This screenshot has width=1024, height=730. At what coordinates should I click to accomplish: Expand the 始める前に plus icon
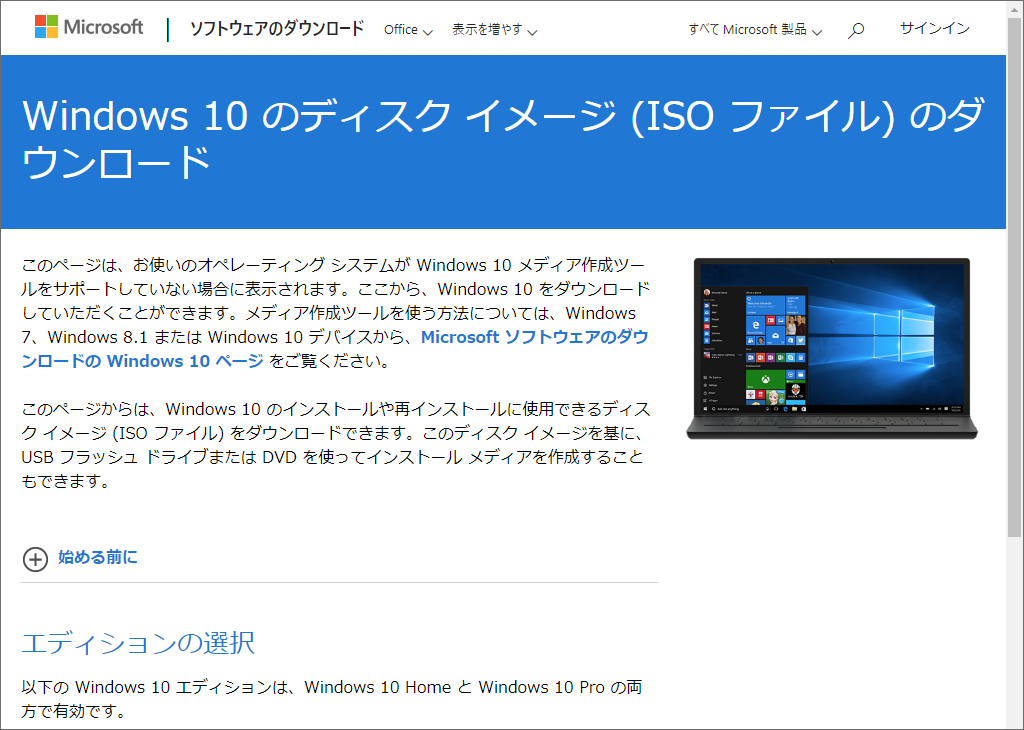(x=35, y=559)
